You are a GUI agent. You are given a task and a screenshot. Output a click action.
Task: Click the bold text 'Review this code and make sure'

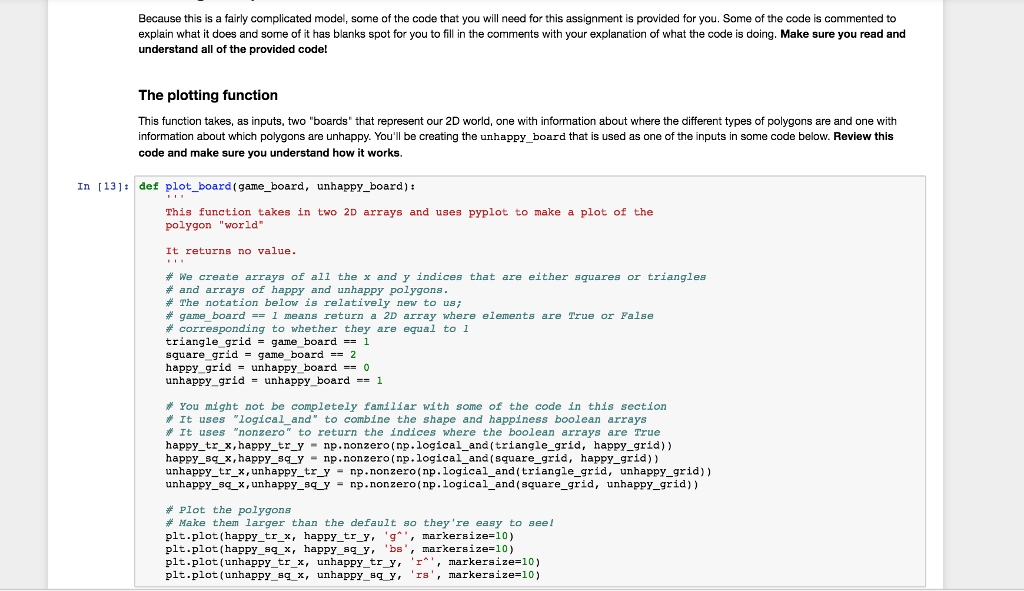(516, 144)
